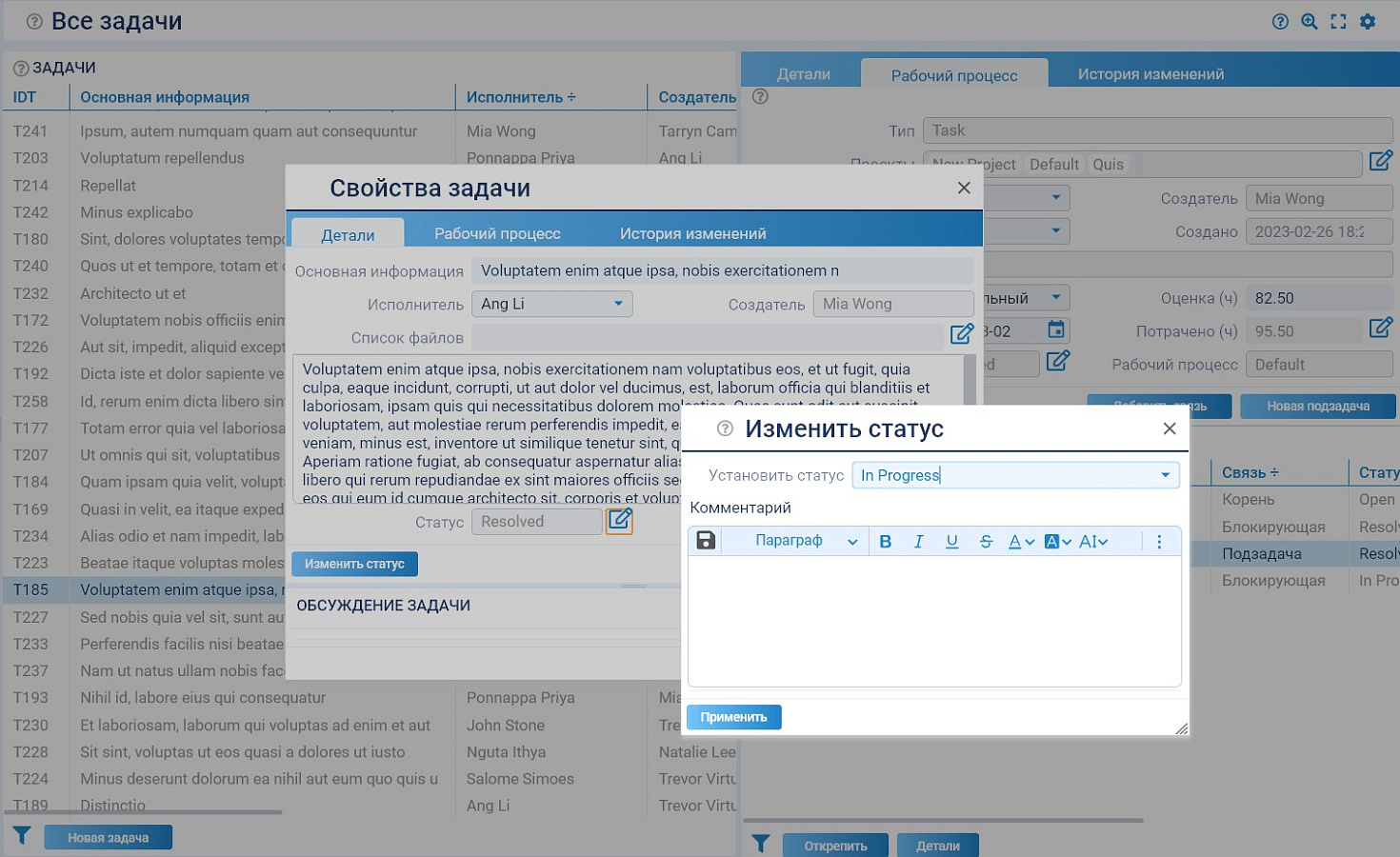This screenshot has width=1400, height=857.
Task: Click the Открепить button
Action: [x=835, y=846]
